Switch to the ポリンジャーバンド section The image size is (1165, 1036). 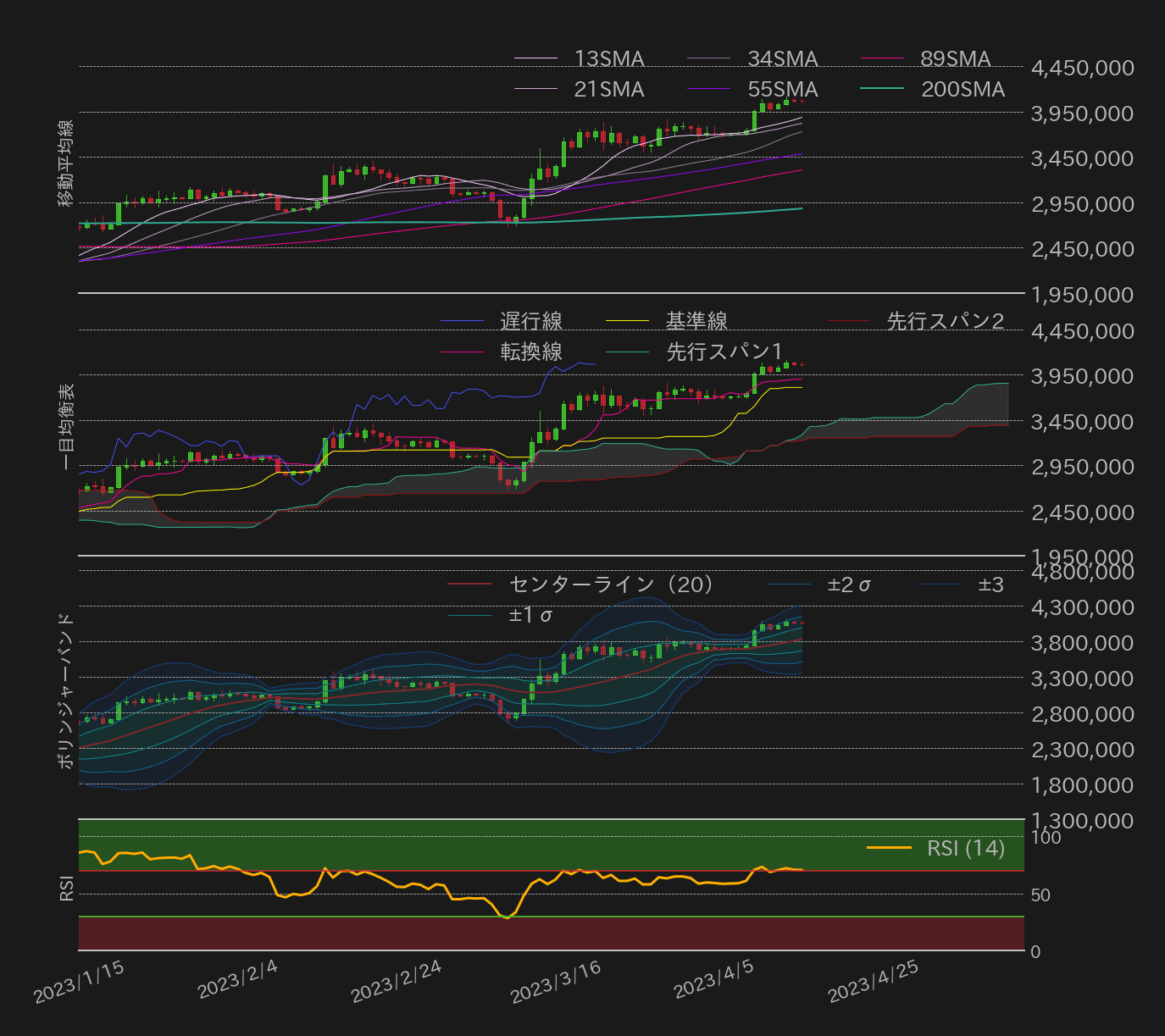(67, 688)
